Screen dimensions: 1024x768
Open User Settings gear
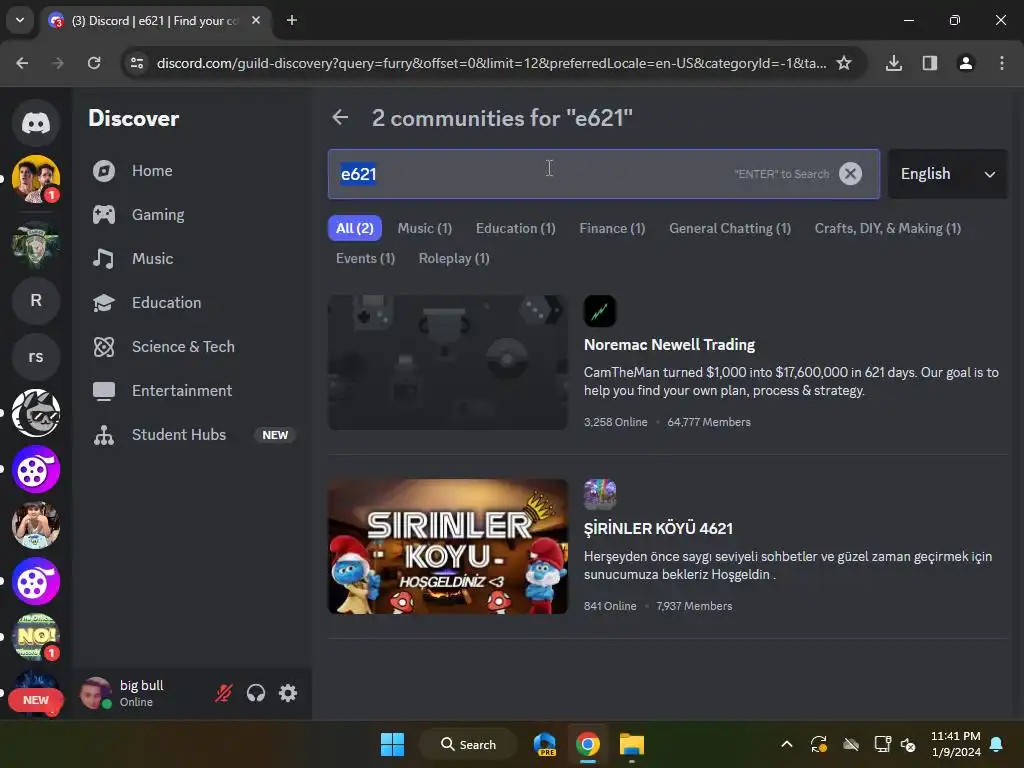288,693
